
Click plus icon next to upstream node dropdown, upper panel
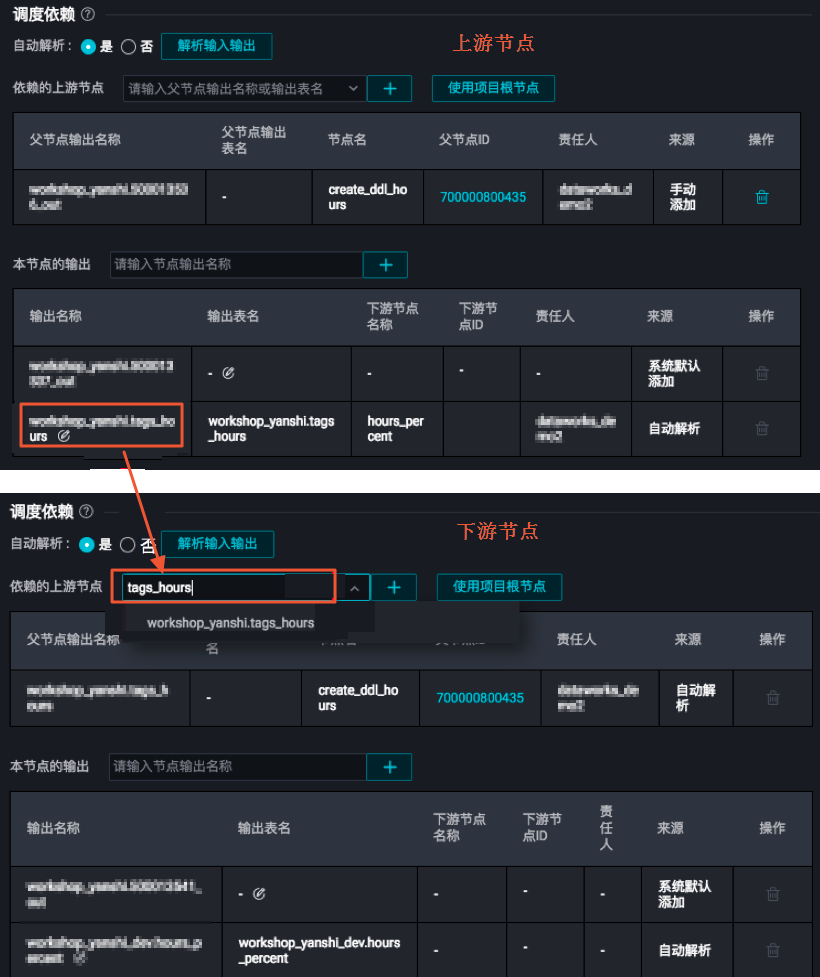point(389,88)
